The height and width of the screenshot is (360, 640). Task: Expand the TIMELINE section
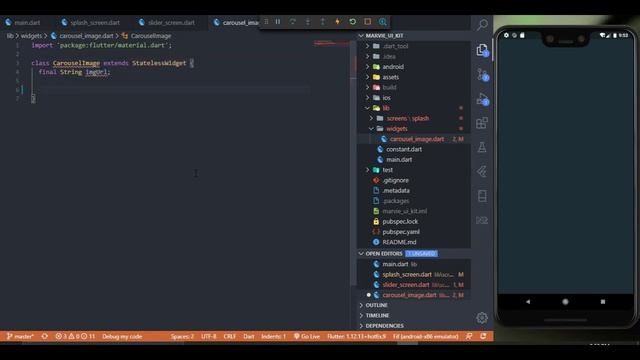click(413, 316)
